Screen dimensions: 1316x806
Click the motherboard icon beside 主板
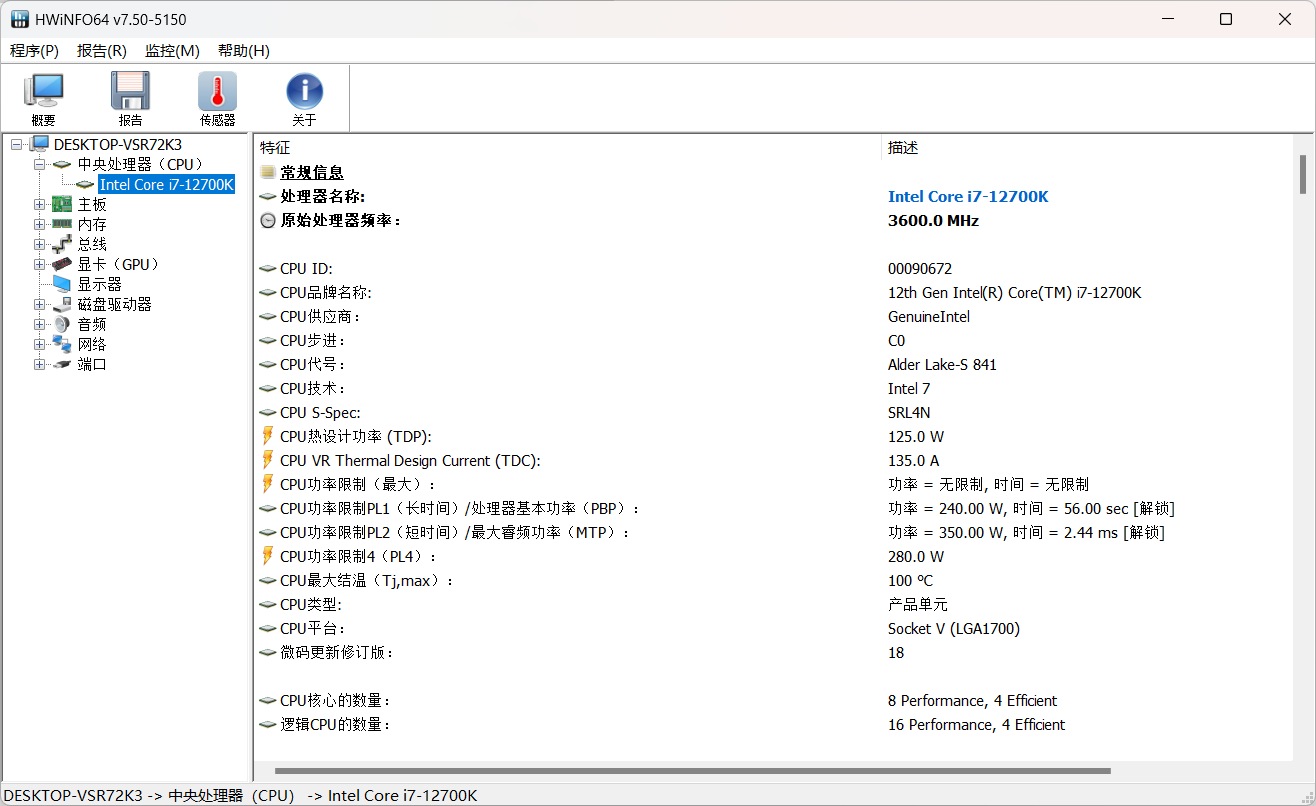click(62, 204)
